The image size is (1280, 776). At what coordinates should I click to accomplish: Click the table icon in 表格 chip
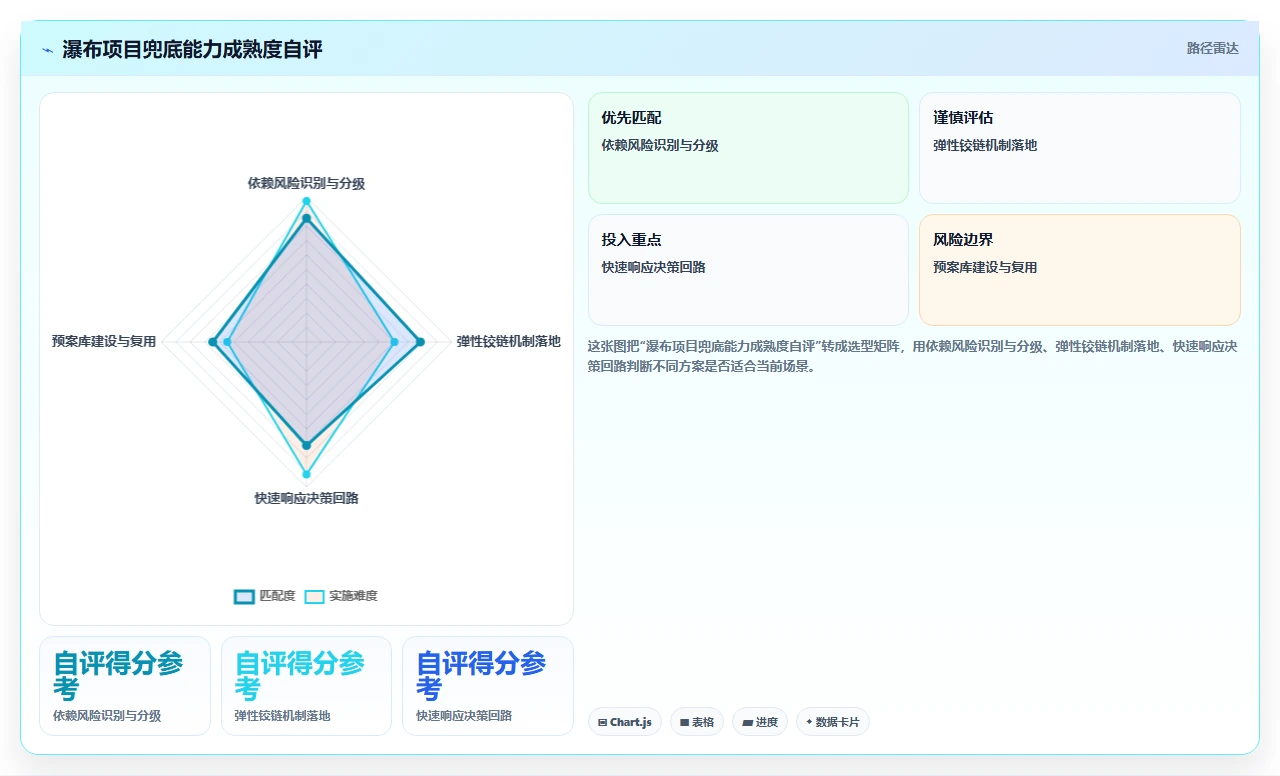(x=685, y=722)
